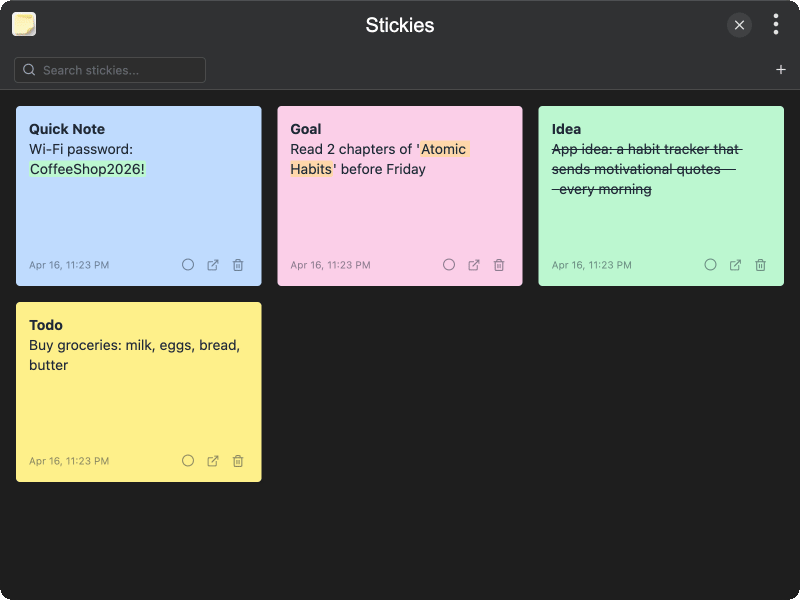Open the app options via kebab menu

click(x=776, y=24)
